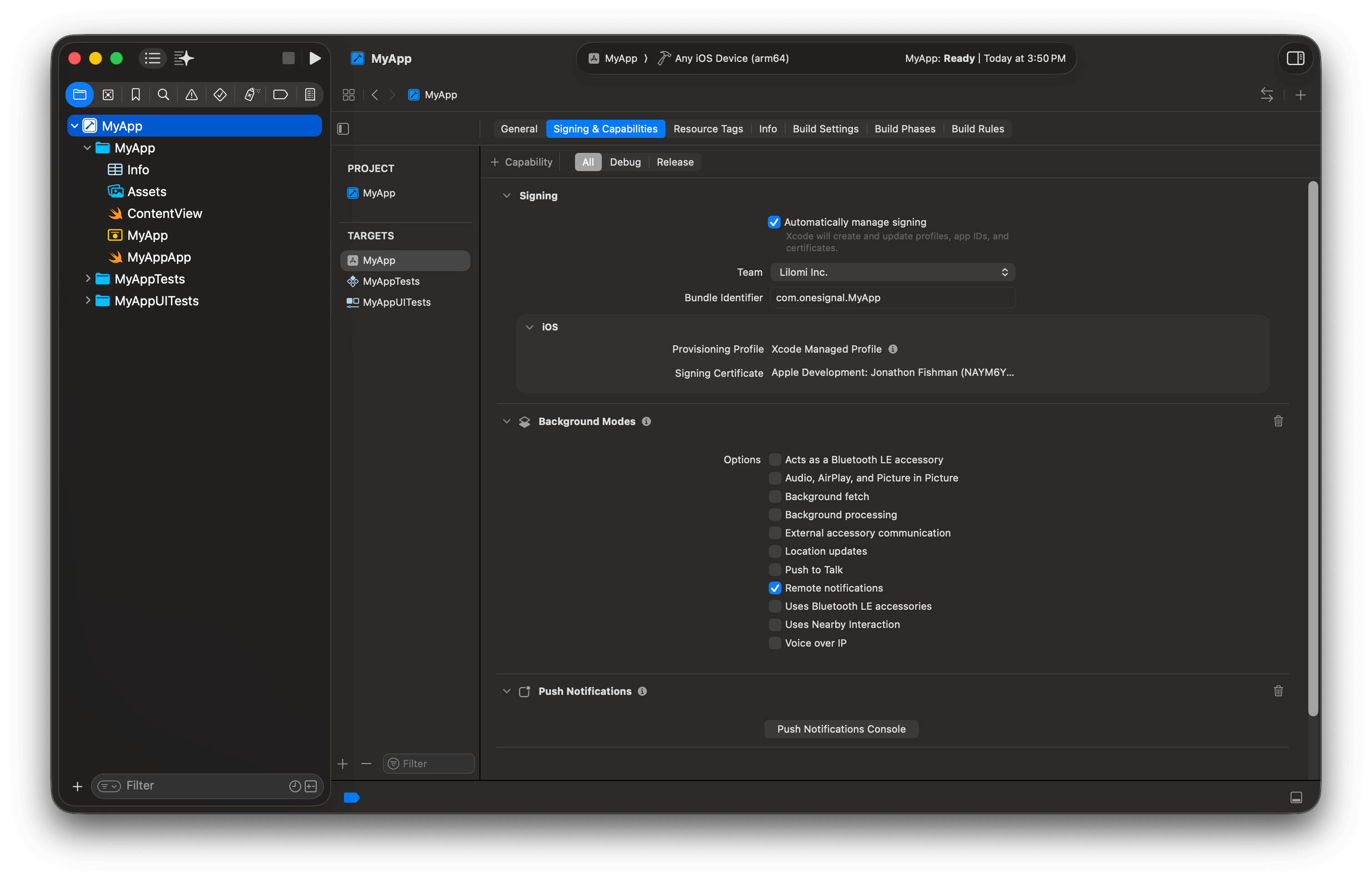This screenshot has width=1372, height=881.
Task: Select the Debug configuration filter
Action: pos(625,162)
